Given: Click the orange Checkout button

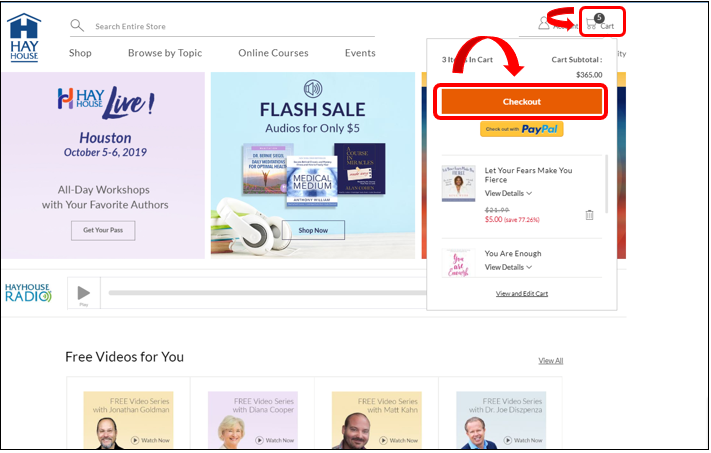Looking at the screenshot, I should 521,102.
